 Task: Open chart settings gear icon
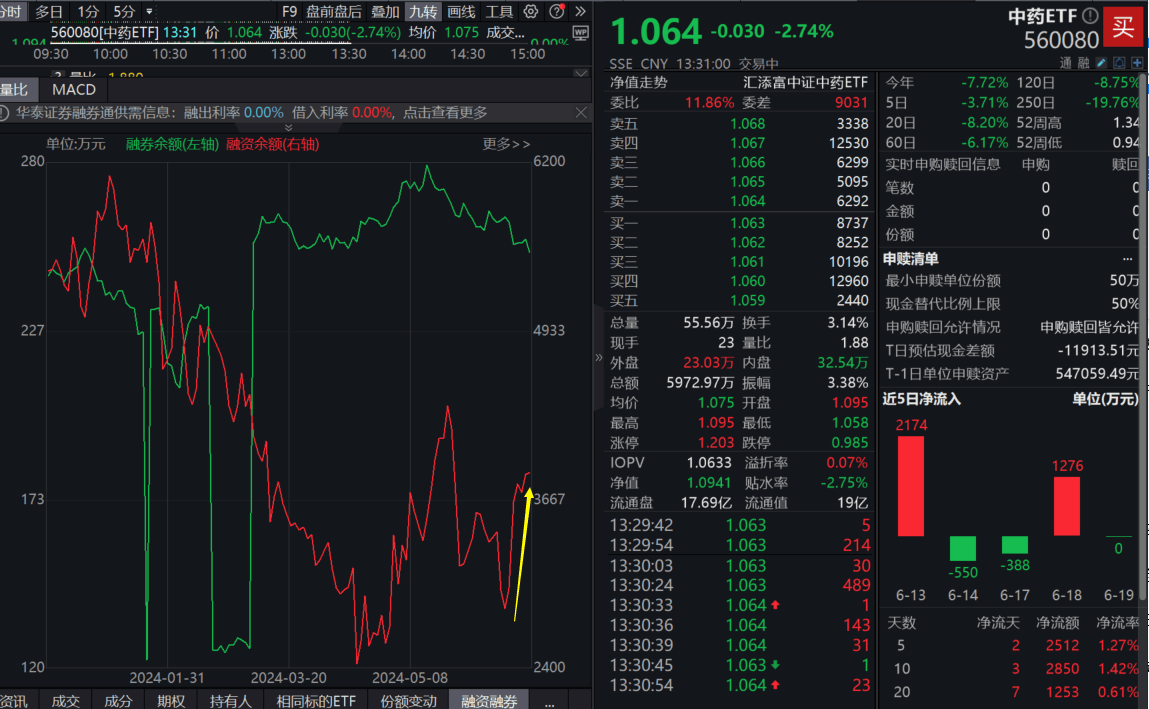tap(531, 11)
